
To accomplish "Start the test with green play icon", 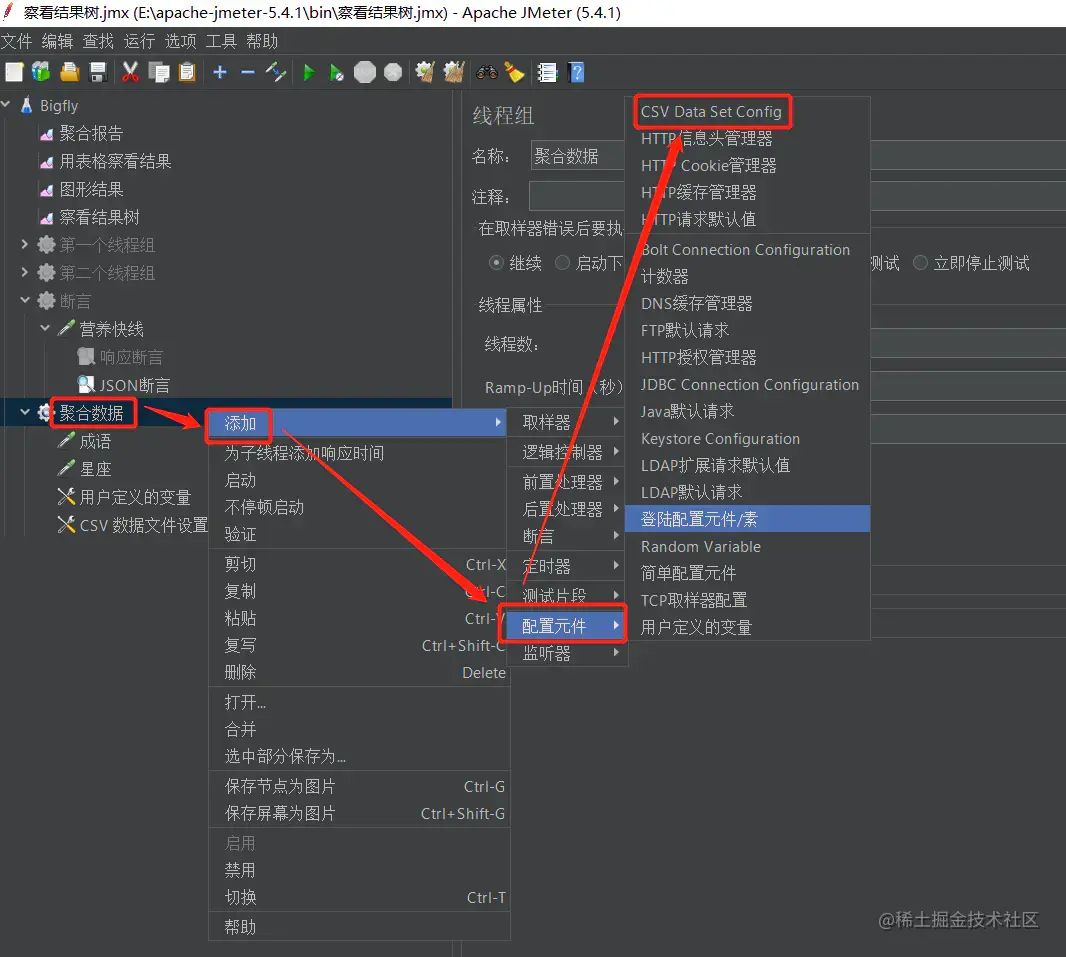I will (x=309, y=72).
